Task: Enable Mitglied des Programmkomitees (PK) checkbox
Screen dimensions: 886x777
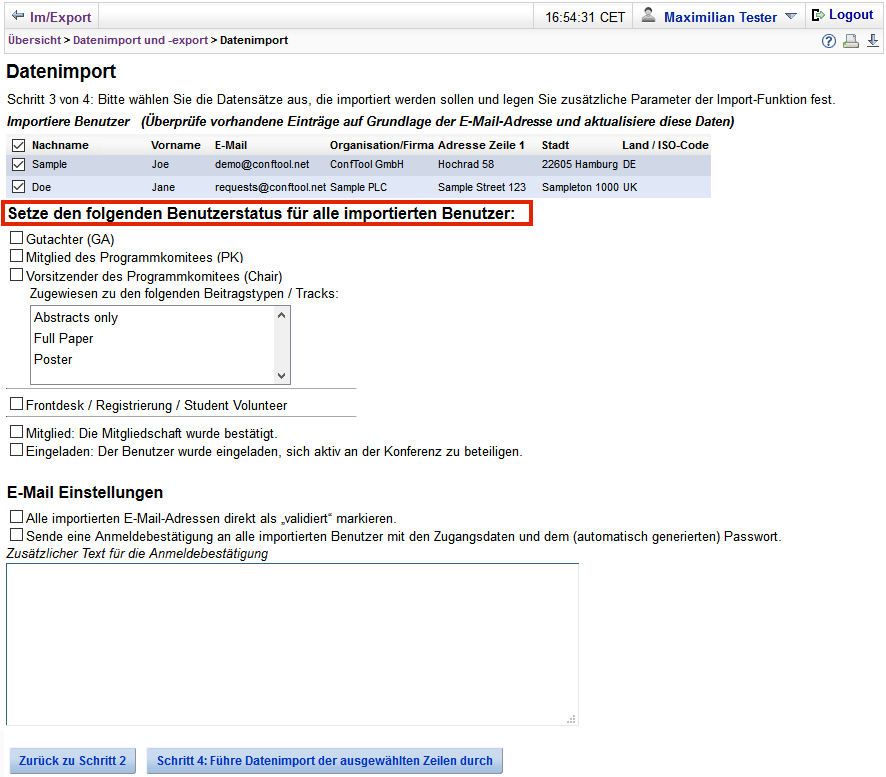Action: click(17, 256)
